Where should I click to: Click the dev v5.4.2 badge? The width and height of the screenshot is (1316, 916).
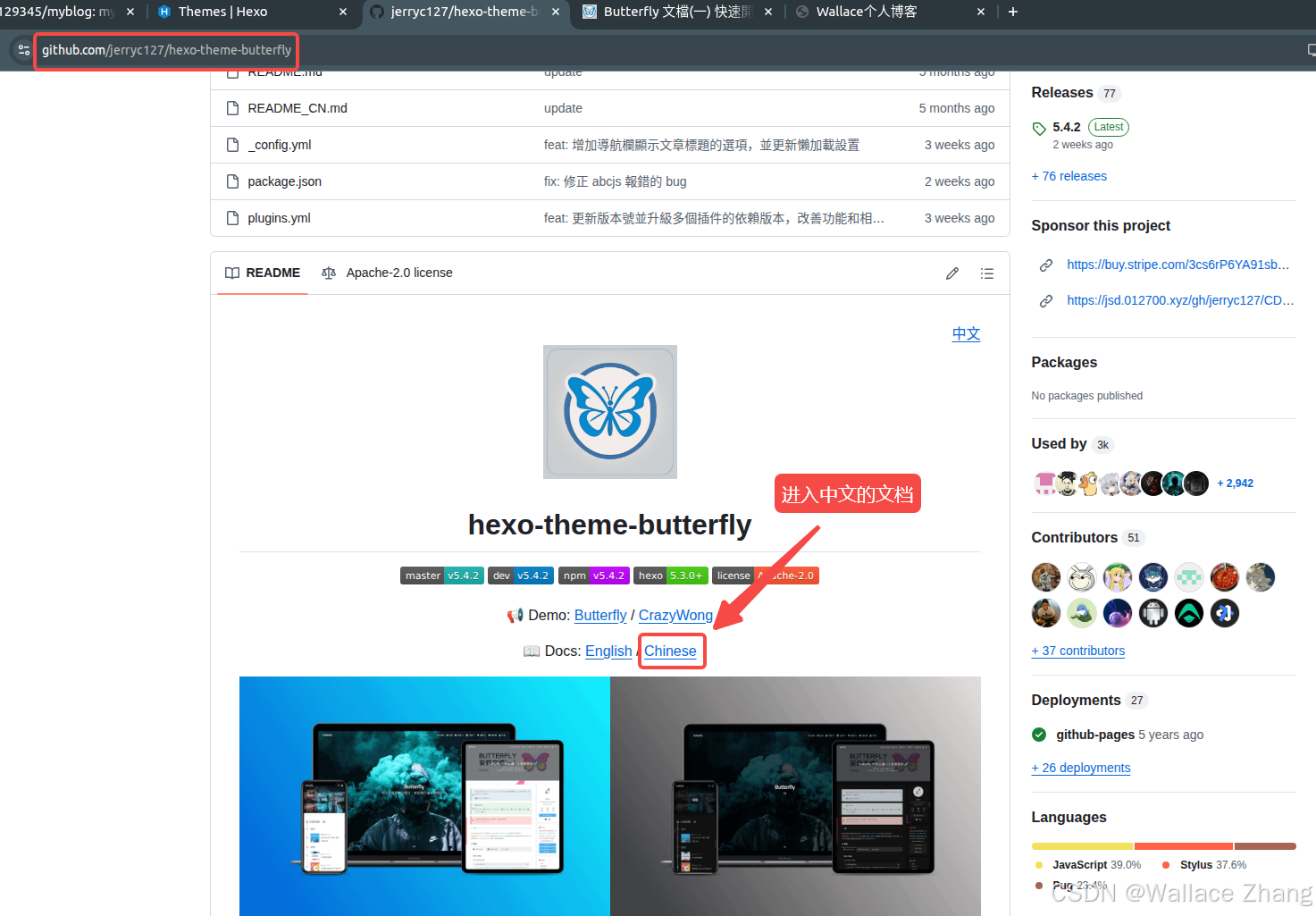pos(521,576)
